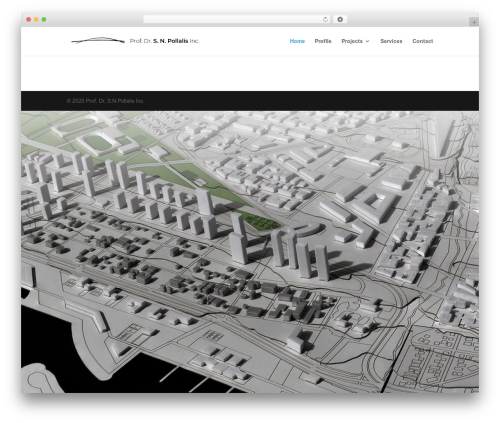This screenshot has width=500, height=423.
Task: Minimize the window with the yellow button
Action: pyautogui.click(x=36, y=20)
